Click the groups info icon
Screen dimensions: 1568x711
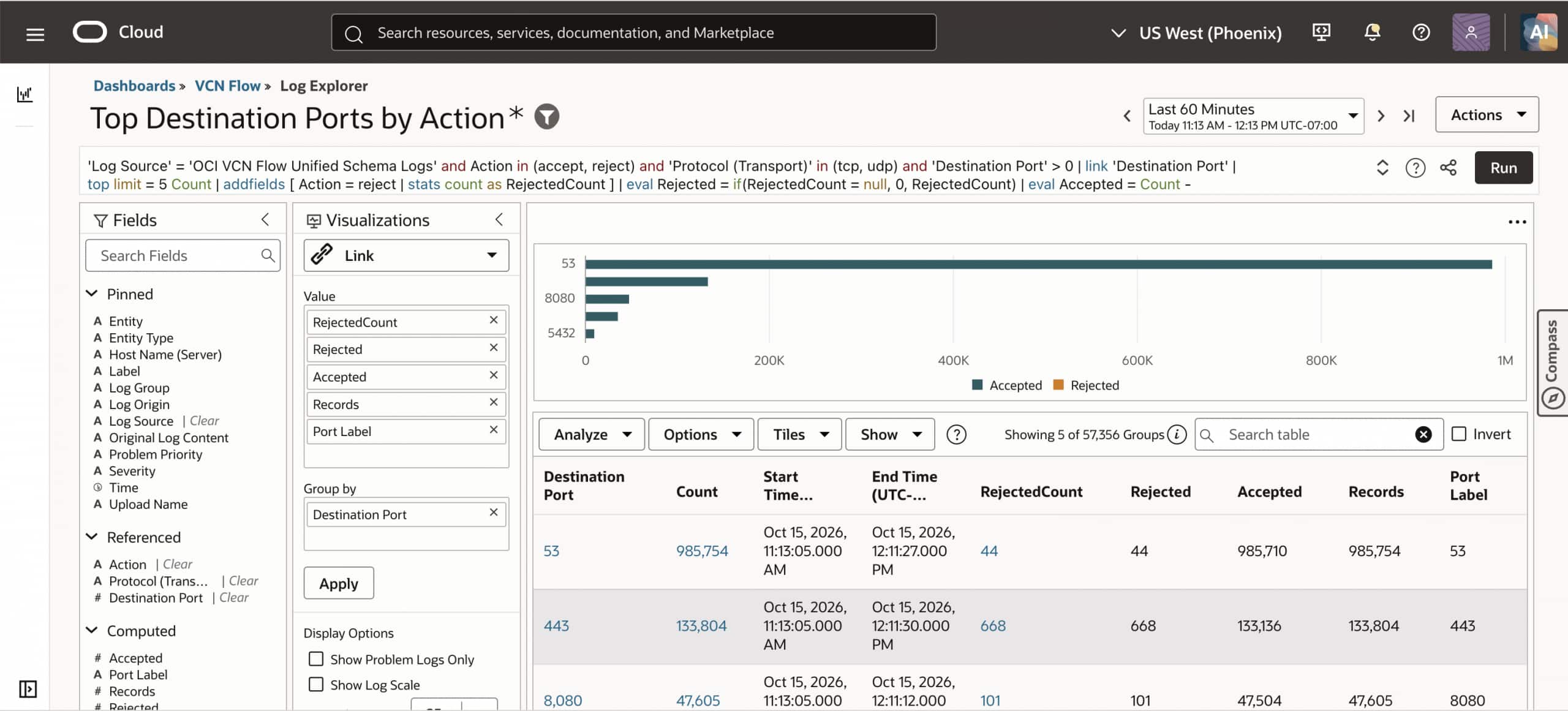(x=1177, y=434)
